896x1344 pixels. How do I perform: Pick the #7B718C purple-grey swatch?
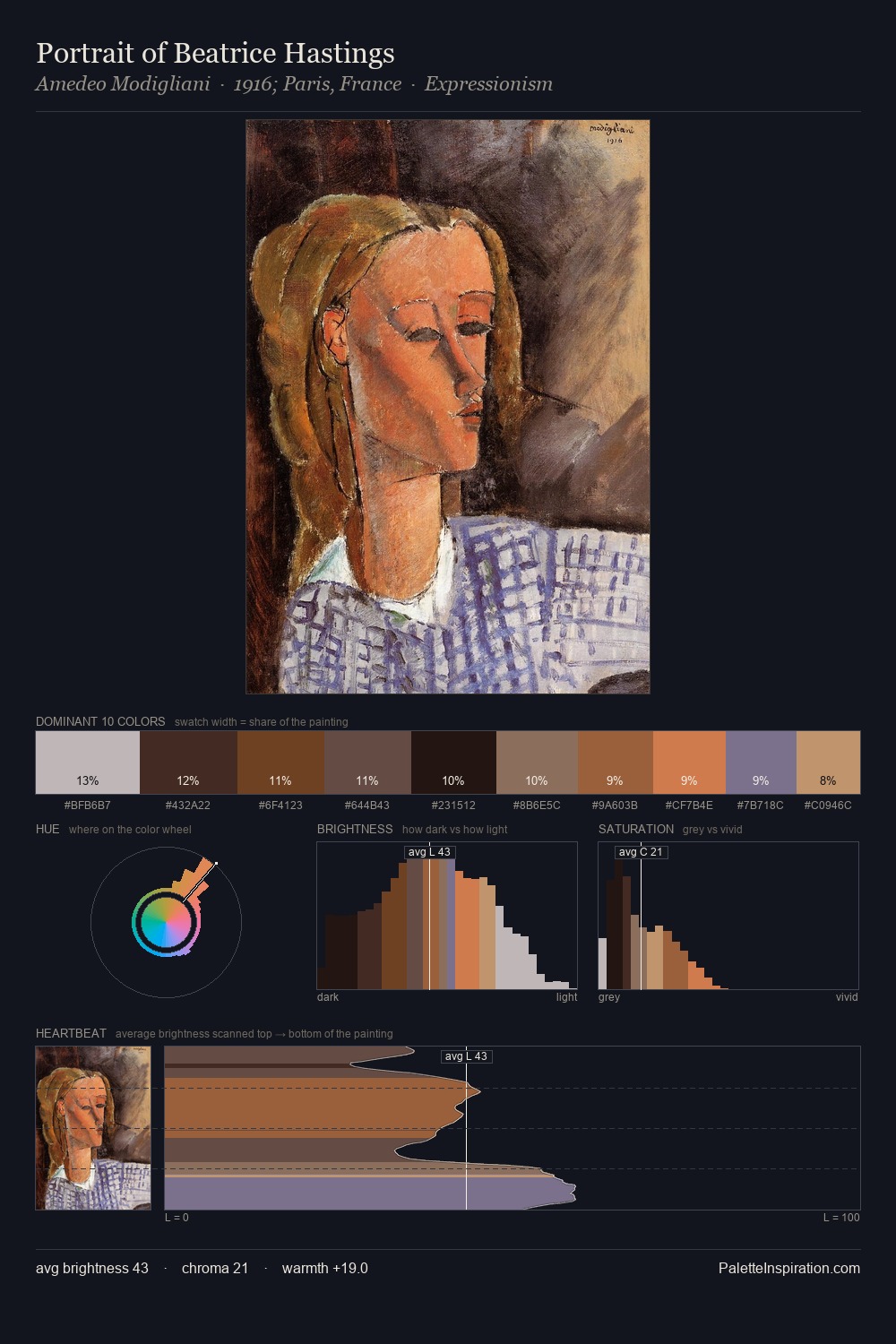761,762
